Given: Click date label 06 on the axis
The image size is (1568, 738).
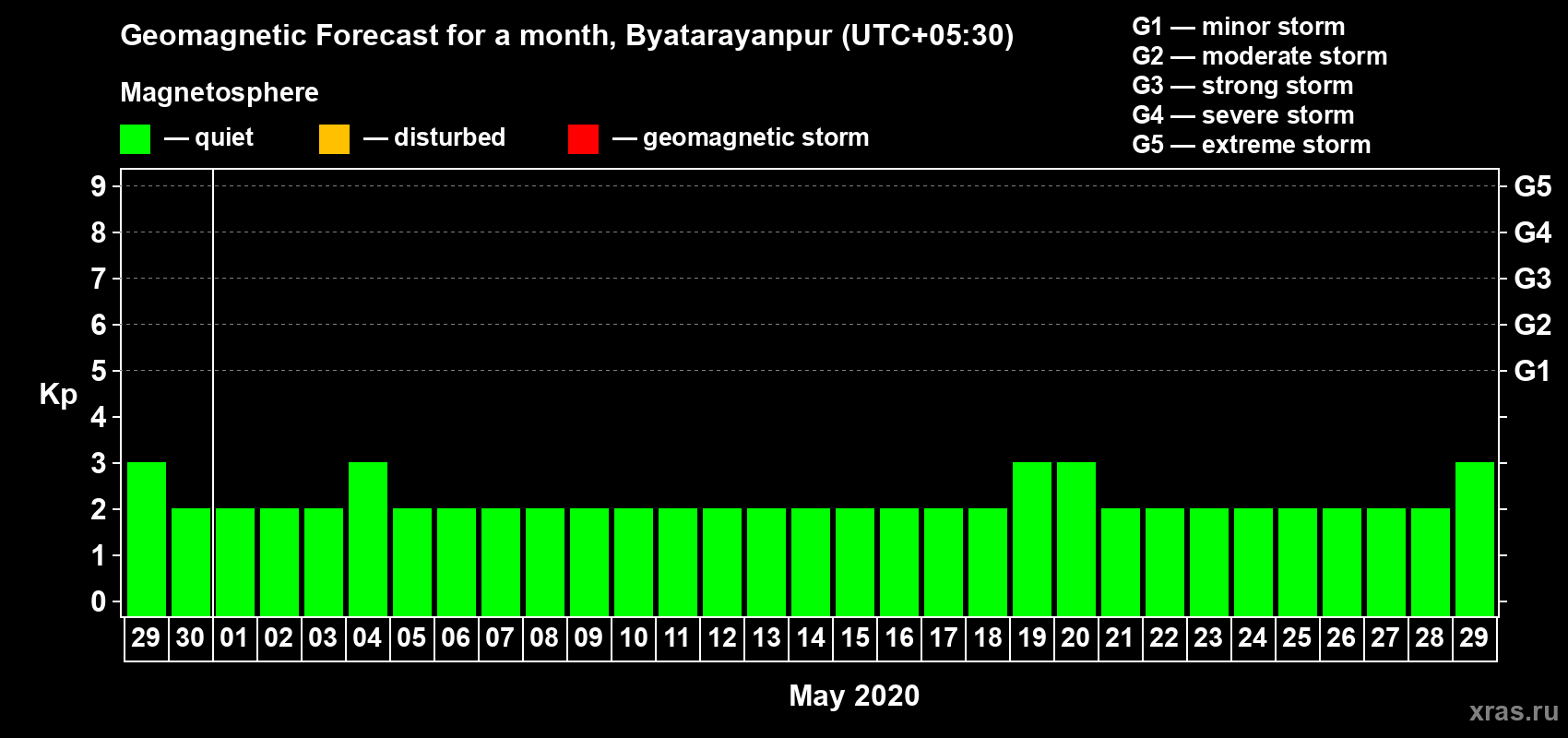Looking at the screenshot, I should point(456,638).
